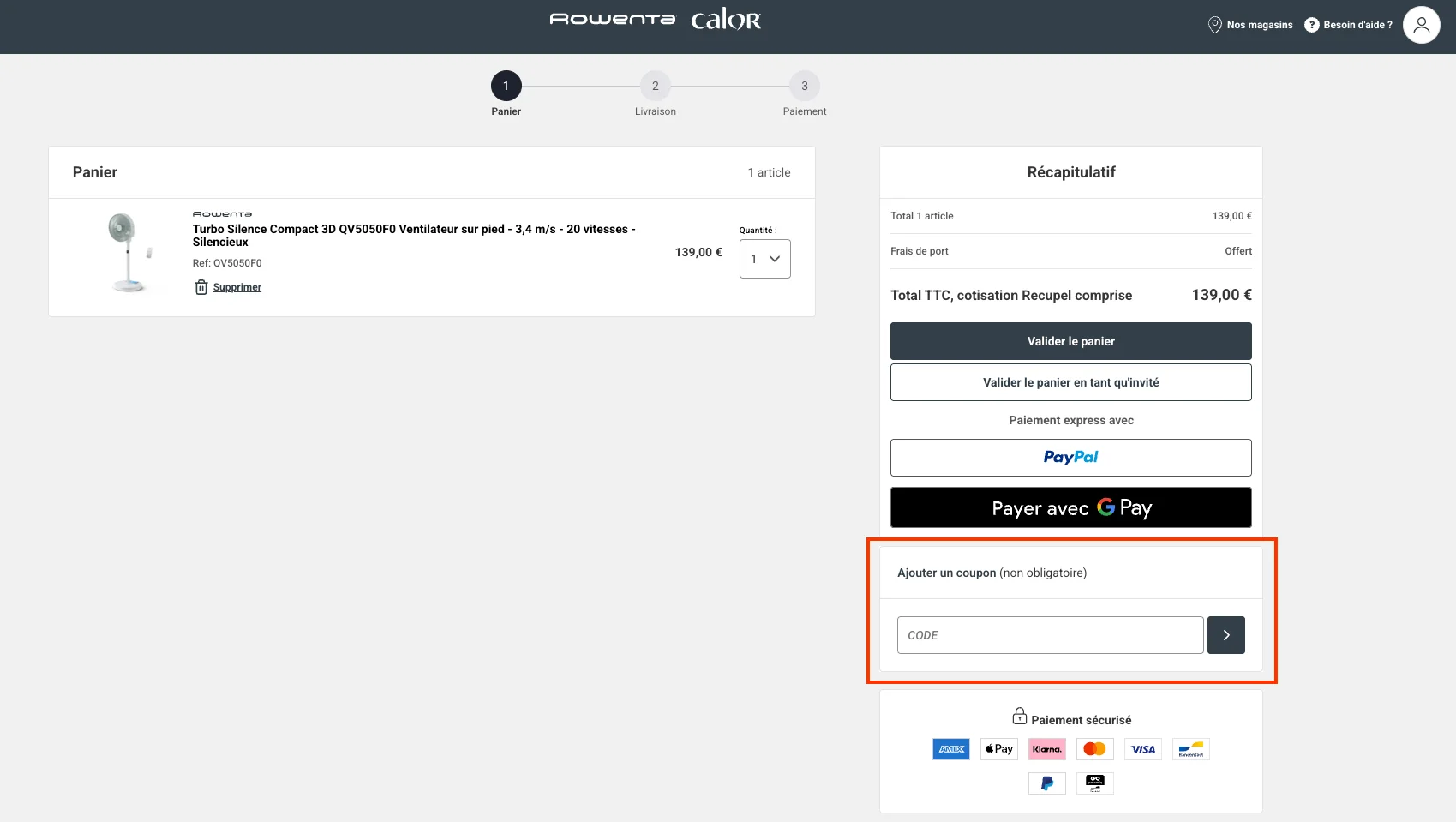This screenshot has width=1456, height=822.
Task: Pay with the PayPal express button
Action: pos(1070,458)
